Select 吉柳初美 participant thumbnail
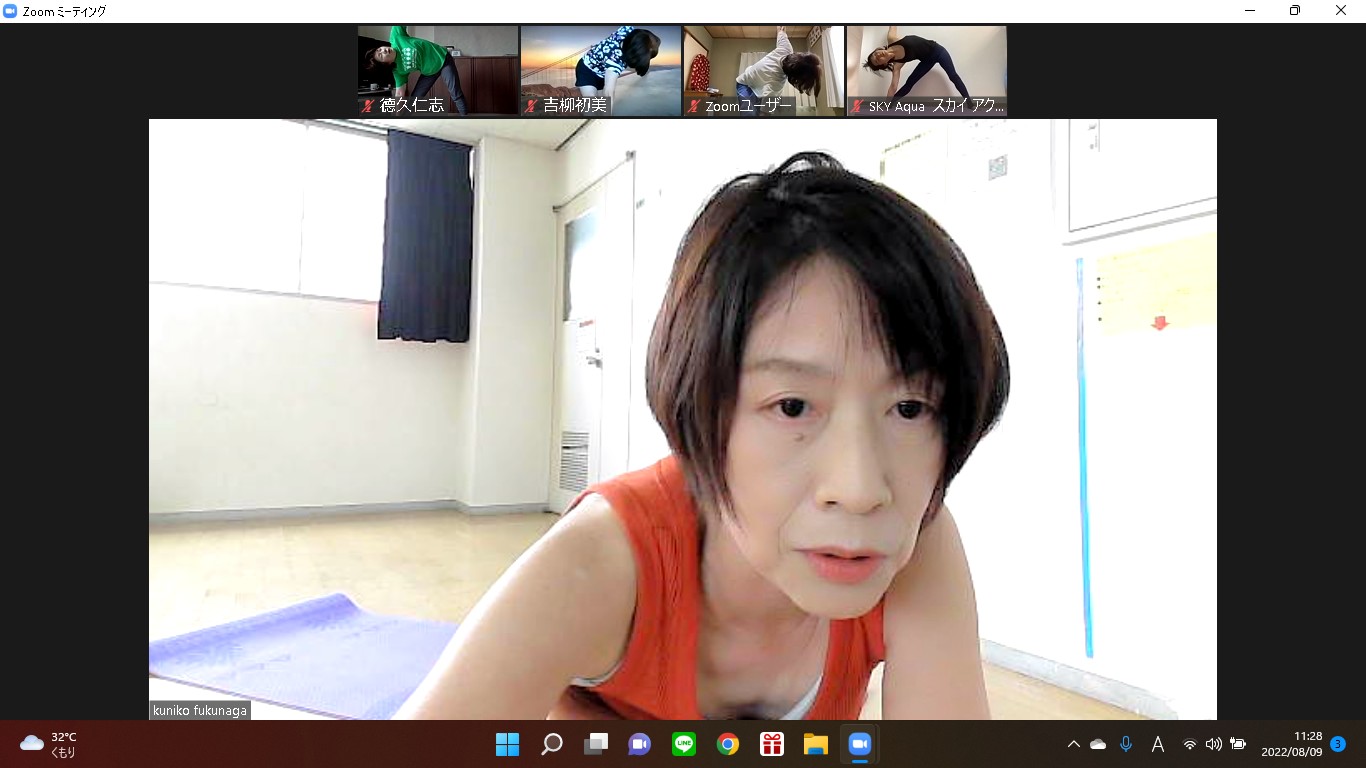 click(601, 70)
